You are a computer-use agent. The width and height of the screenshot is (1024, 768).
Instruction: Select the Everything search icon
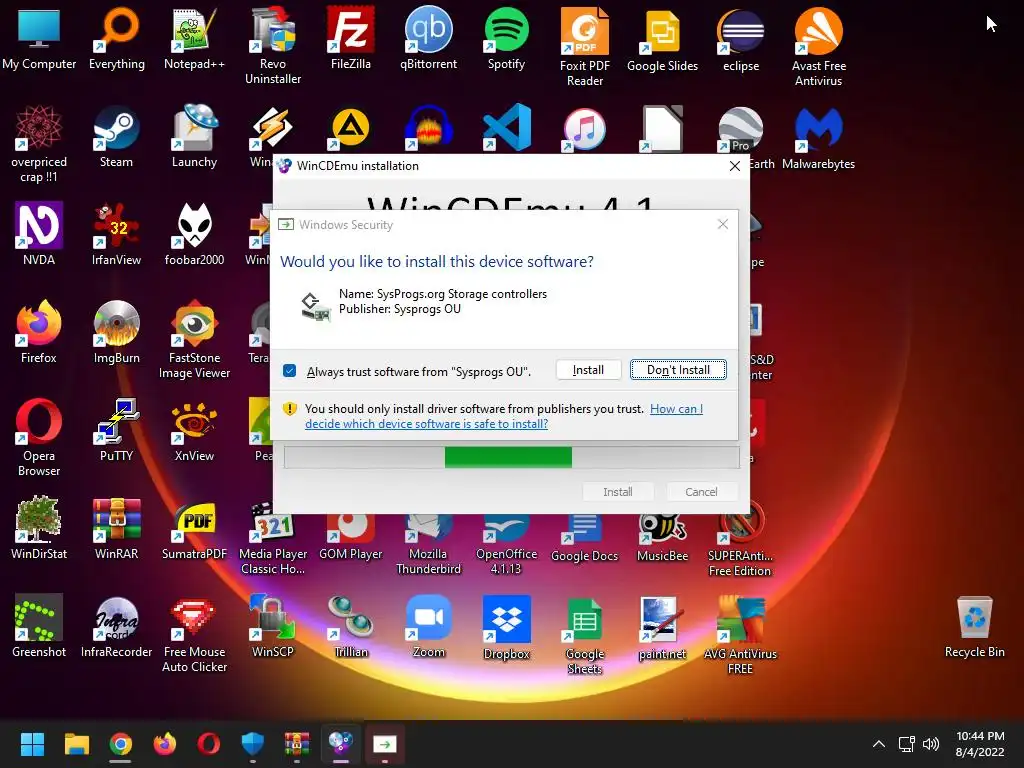[x=117, y=39]
